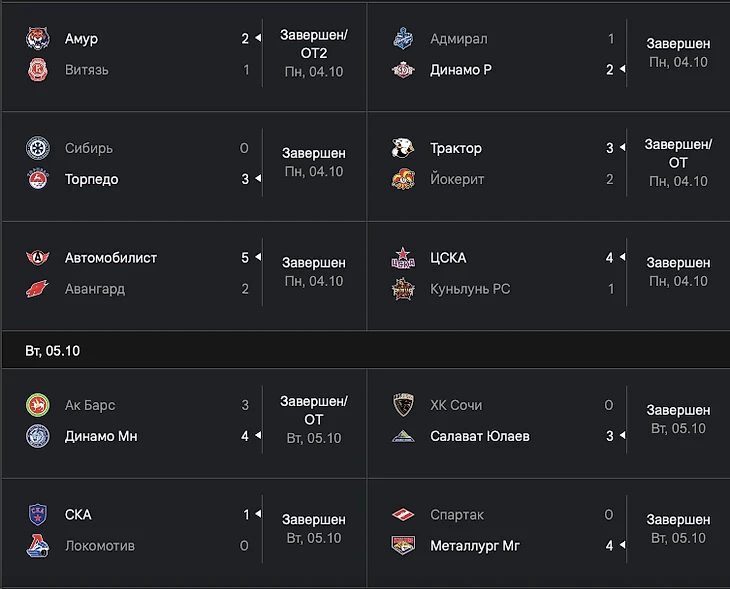Click the Салават Юлаев team logo
The height and width of the screenshot is (589, 730).
click(x=402, y=436)
